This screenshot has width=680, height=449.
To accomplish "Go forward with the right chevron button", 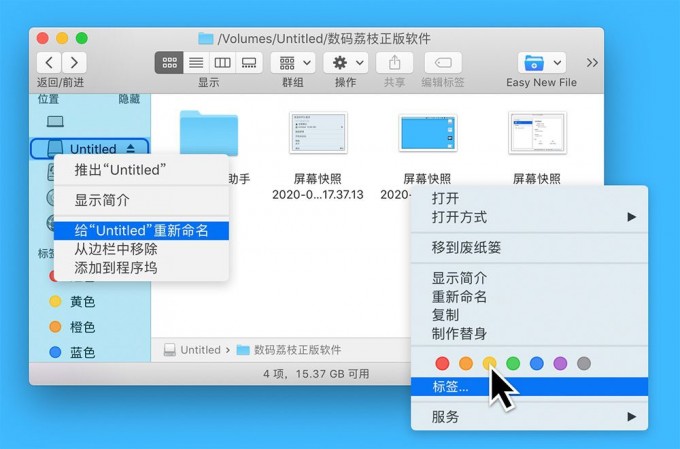I will [x=74, y=63].
